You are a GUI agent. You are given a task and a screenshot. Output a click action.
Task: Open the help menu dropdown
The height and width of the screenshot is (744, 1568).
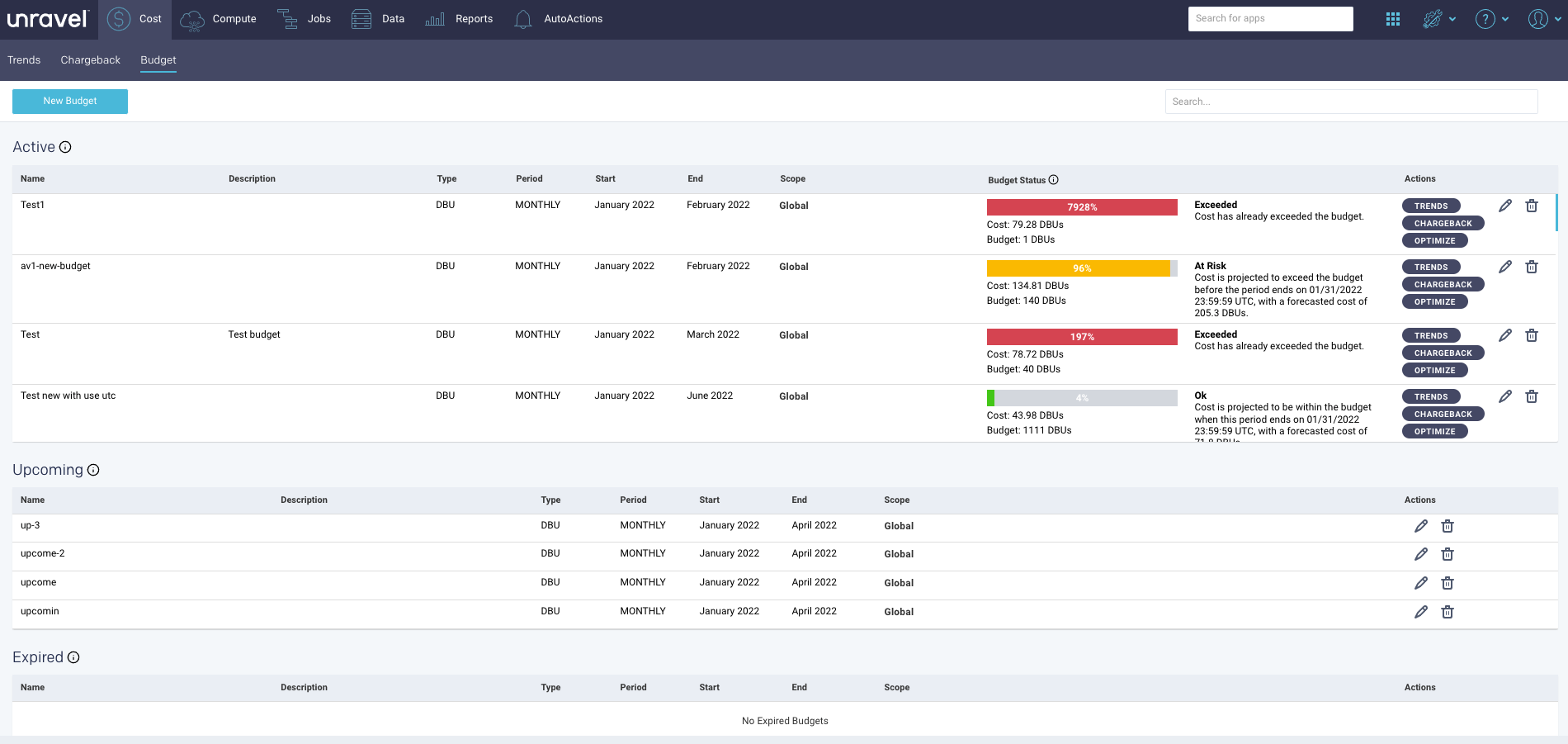coord(1492,19)
